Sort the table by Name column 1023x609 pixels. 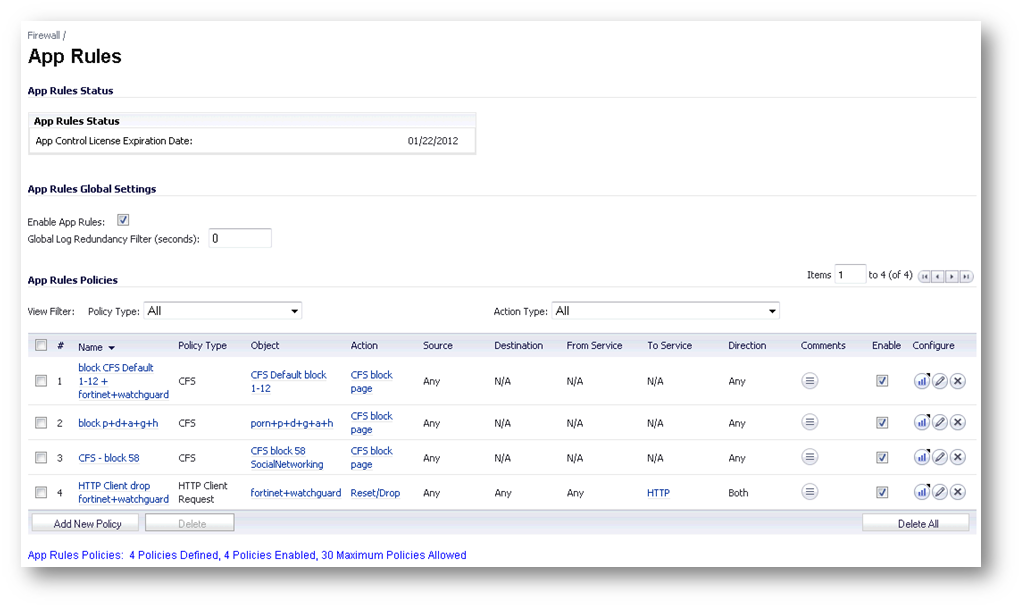(91, 346)
